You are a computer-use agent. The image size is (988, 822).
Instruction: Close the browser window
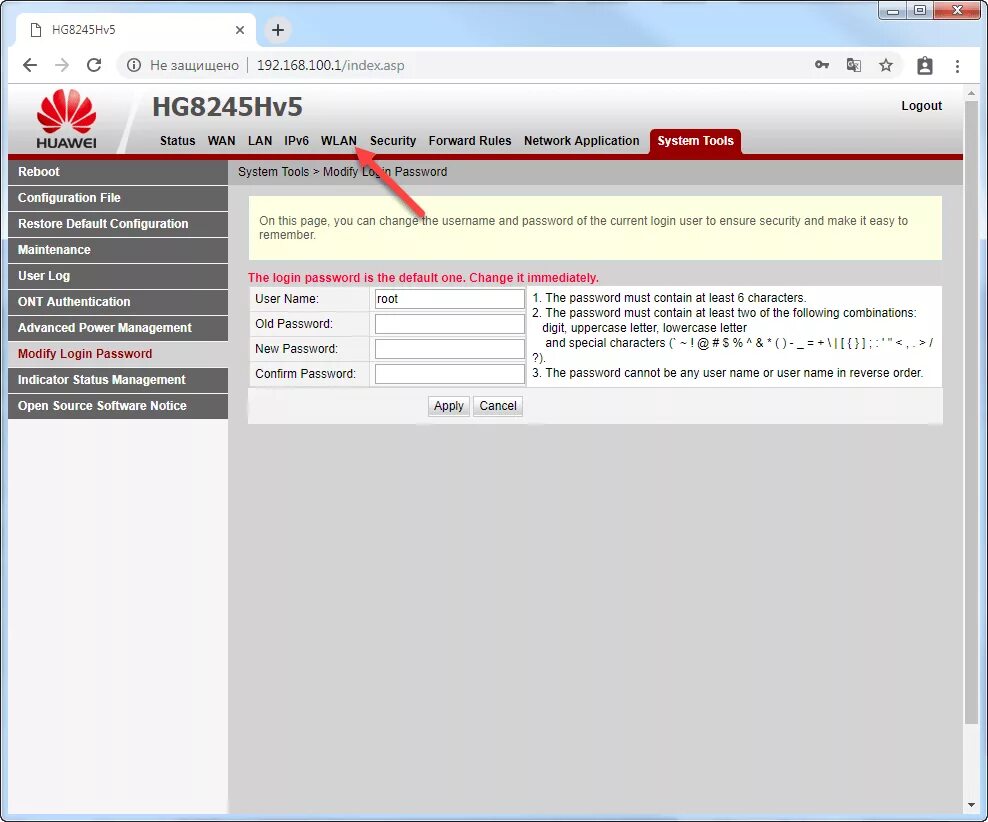point(956,11)
